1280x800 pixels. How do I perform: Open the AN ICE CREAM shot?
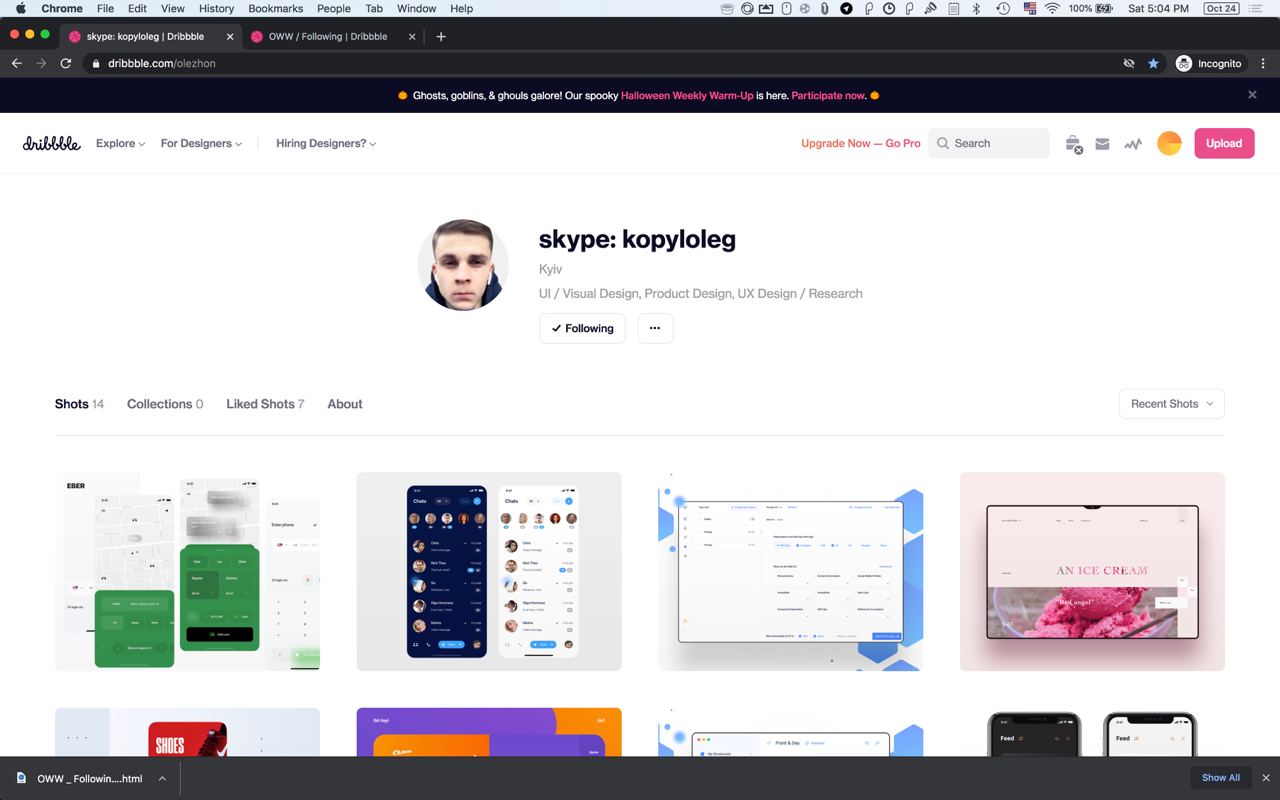(1092, 571)
